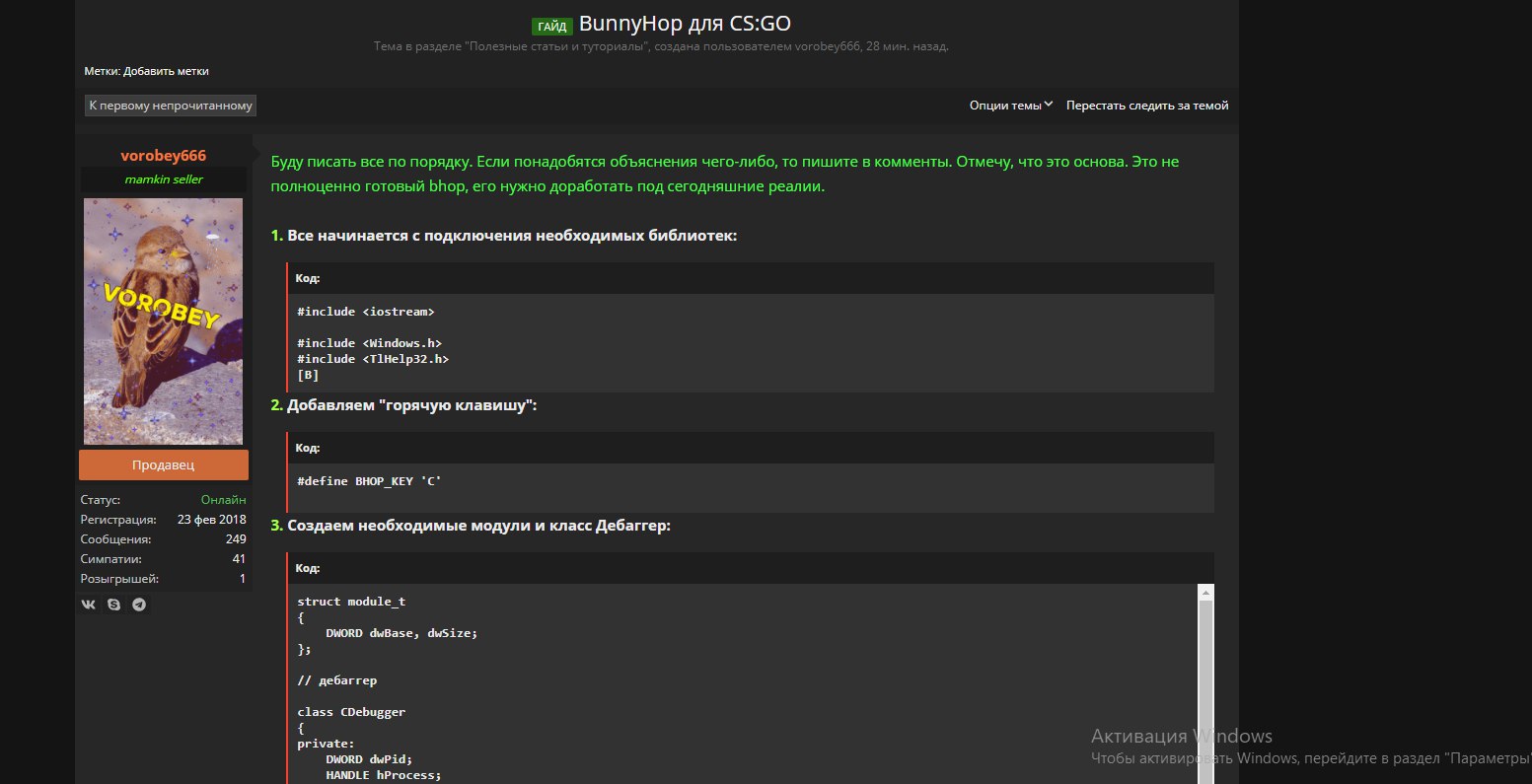Click the Skype contact icon
The width and height of the screenshot is (1532, 784).
114,605
